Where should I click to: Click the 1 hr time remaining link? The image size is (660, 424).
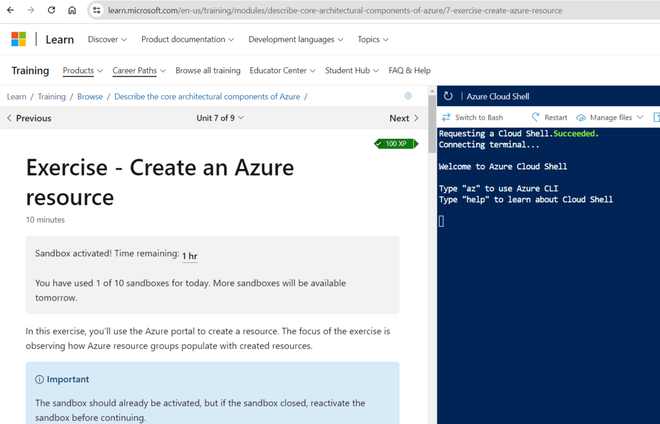point(189,256)
